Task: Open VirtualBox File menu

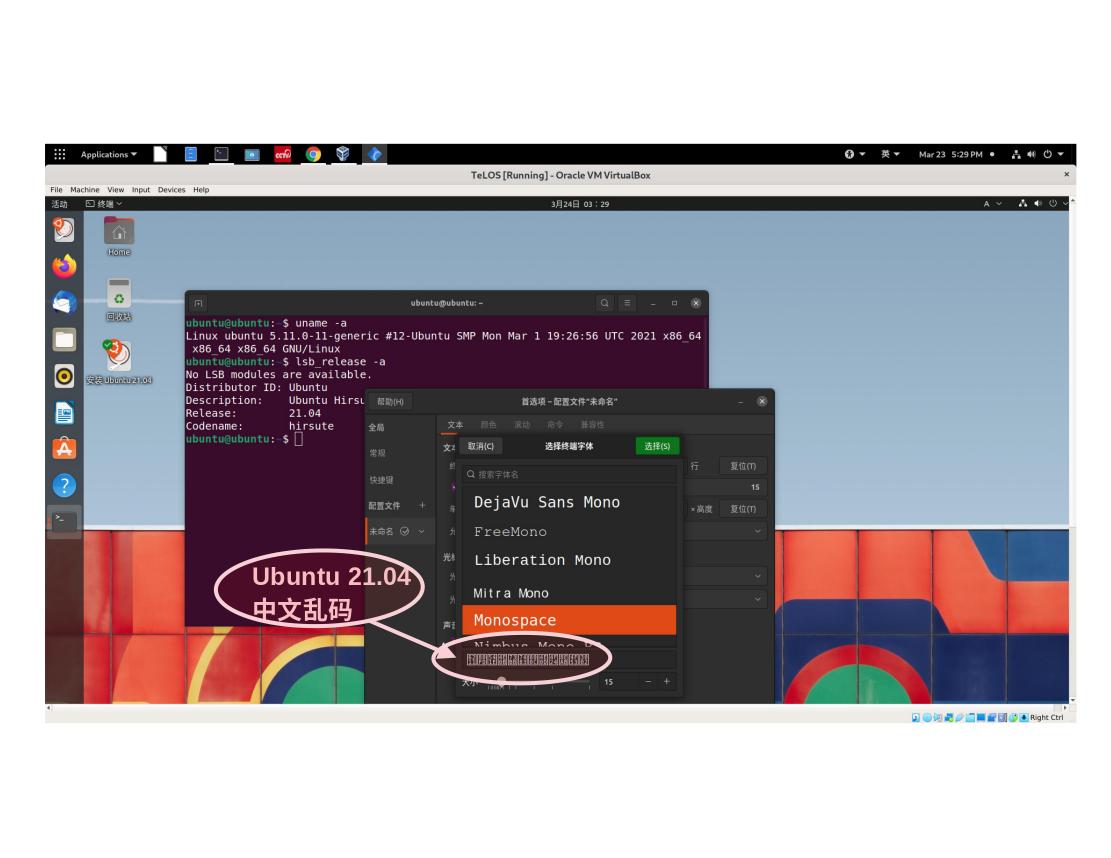Action: pyautogui.click(x=57, y=189)
